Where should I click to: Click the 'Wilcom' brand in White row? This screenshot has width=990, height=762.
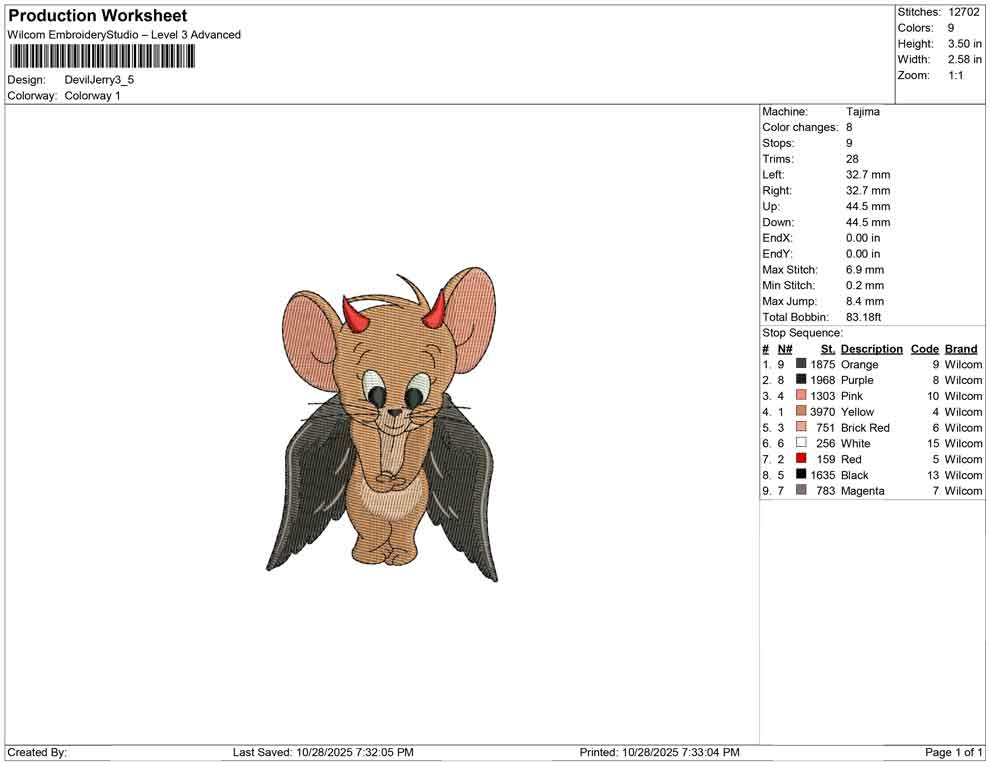pyautogui.click(x=963, y=443)
